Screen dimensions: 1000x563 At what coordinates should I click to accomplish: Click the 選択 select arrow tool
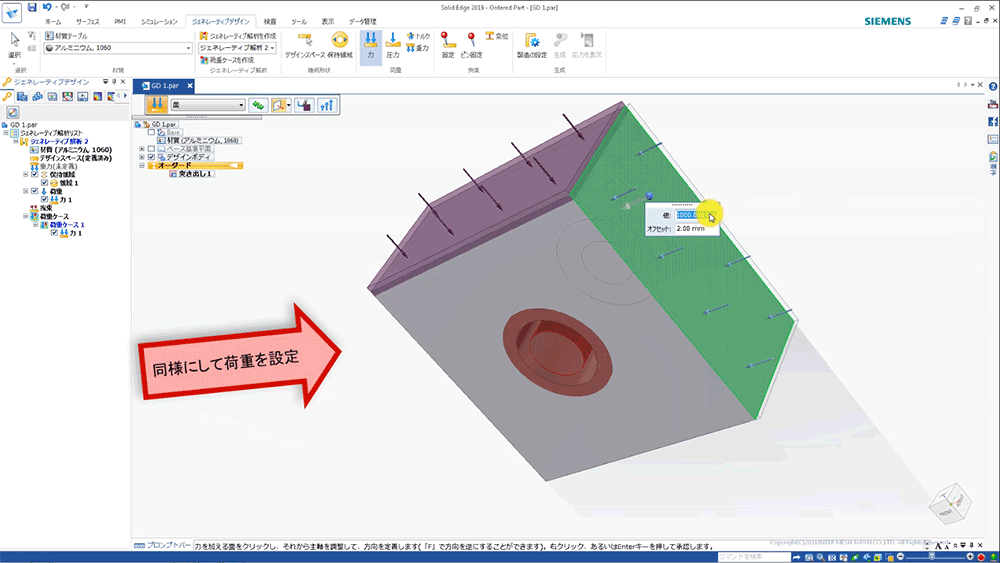pos(15,46)
